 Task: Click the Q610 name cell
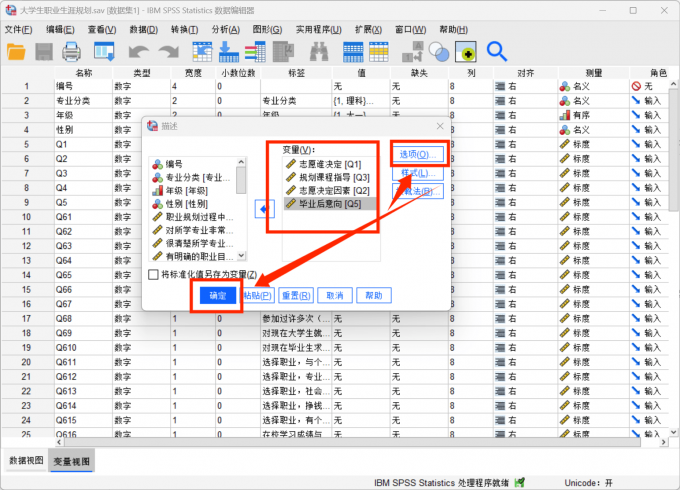click(x=83, y=348)
